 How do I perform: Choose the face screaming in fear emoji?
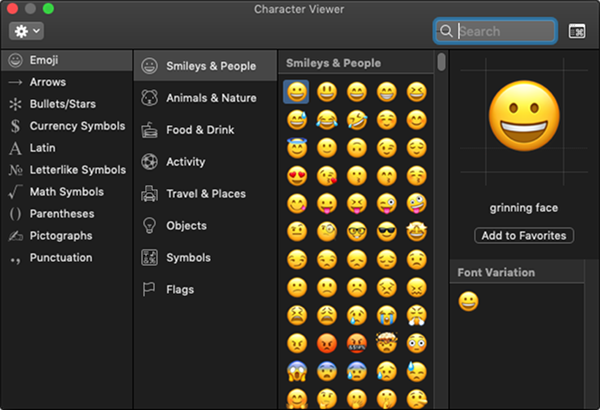[x=297, y=371]
